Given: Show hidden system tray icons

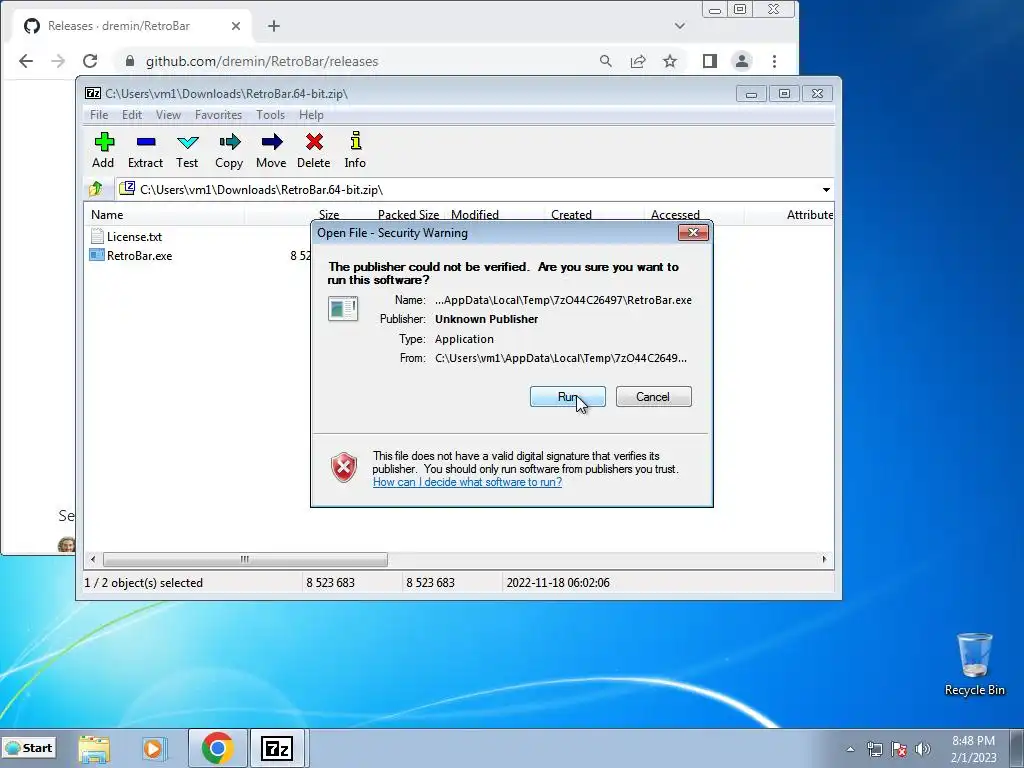Looking at the screenshot, I should pyautogui.click(x=850, y=749).
